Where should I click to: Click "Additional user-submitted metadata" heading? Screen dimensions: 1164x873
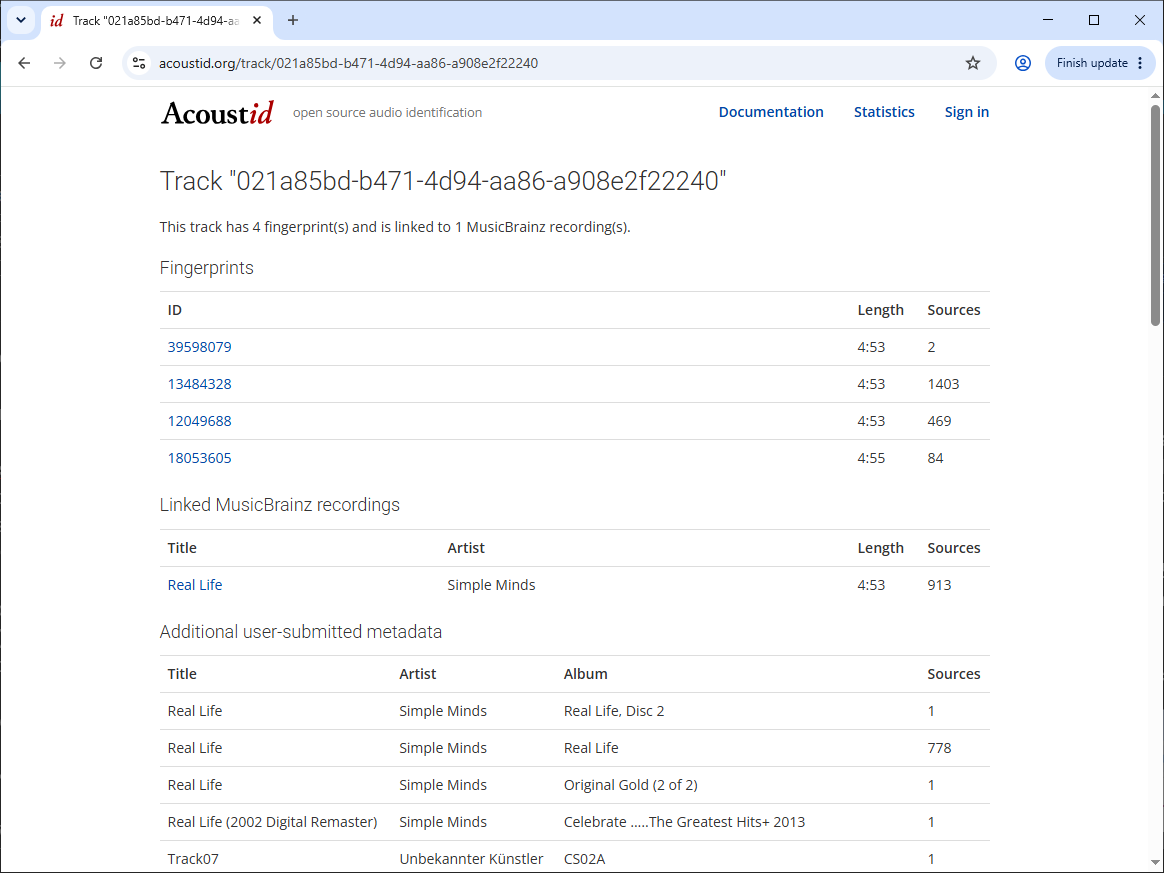[301, 632]
